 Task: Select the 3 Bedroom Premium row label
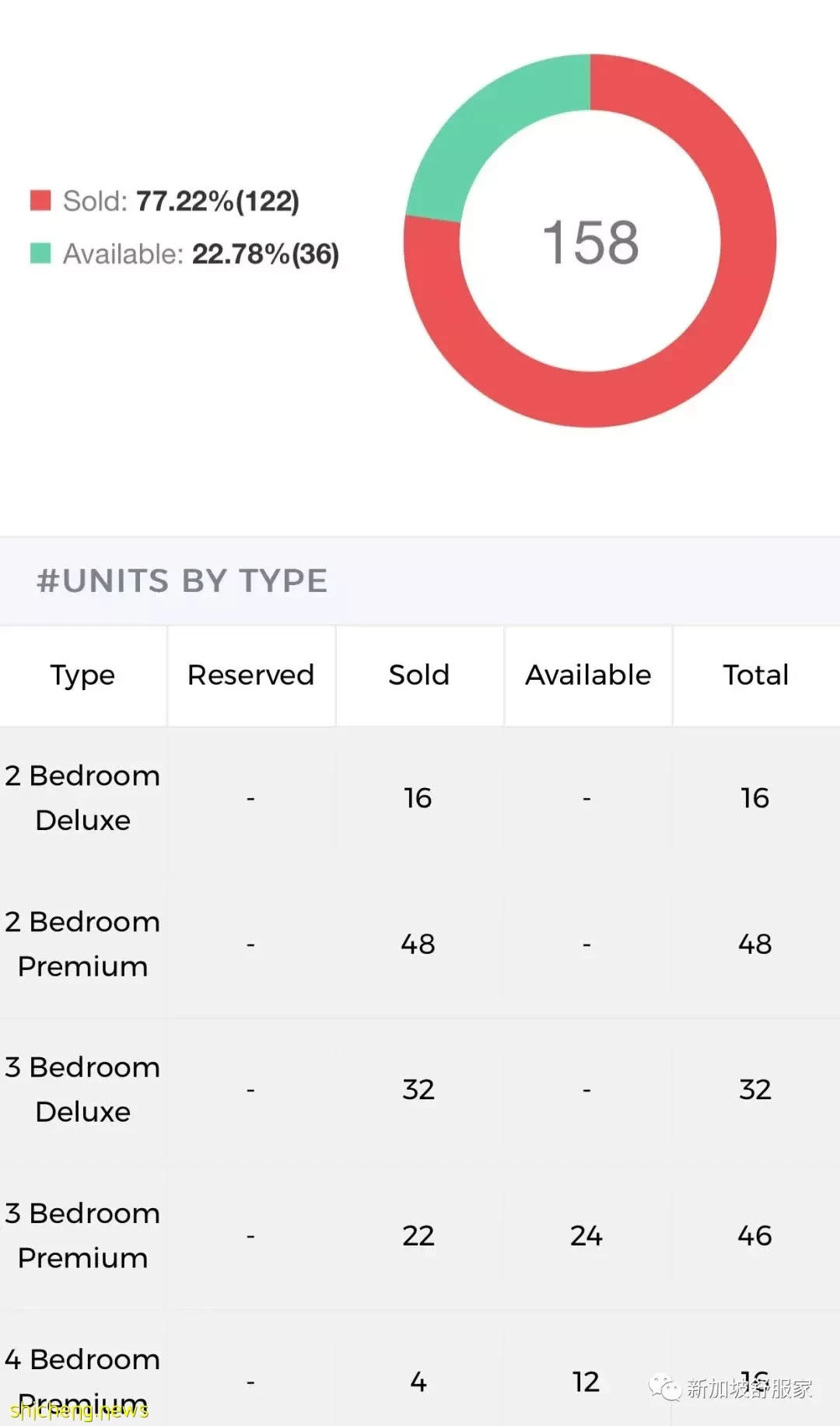click(x=82, y=1235)
